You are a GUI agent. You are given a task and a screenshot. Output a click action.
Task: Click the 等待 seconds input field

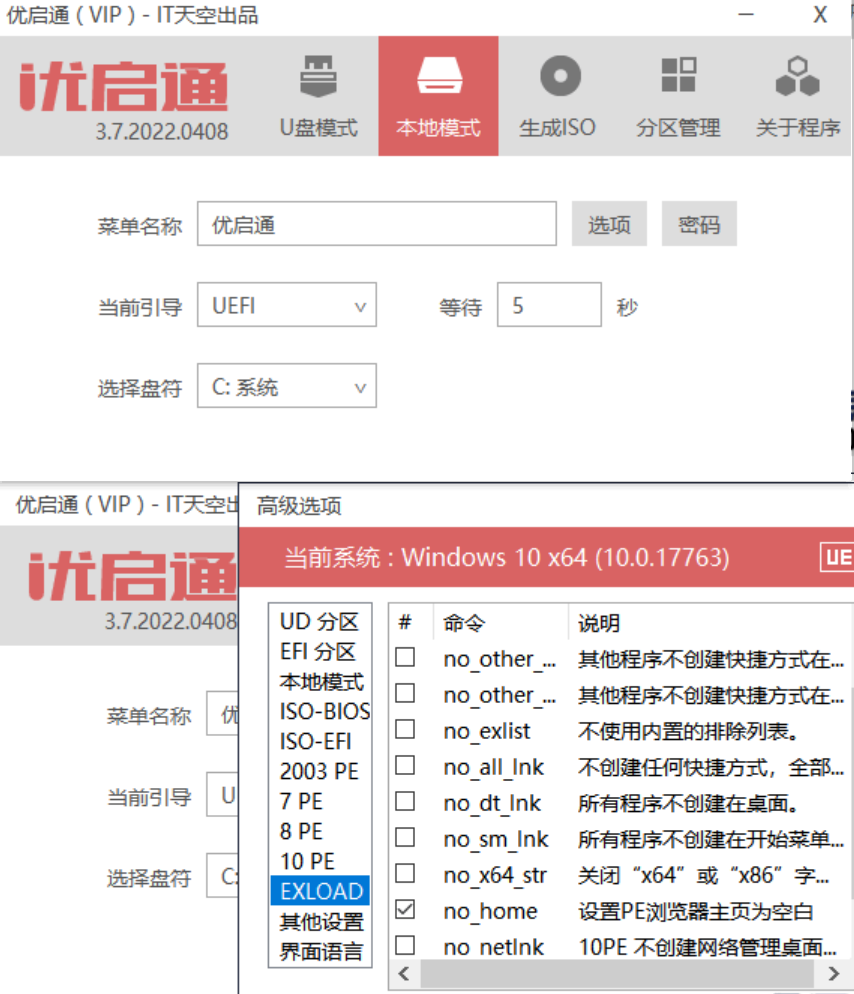coord(548,306)
